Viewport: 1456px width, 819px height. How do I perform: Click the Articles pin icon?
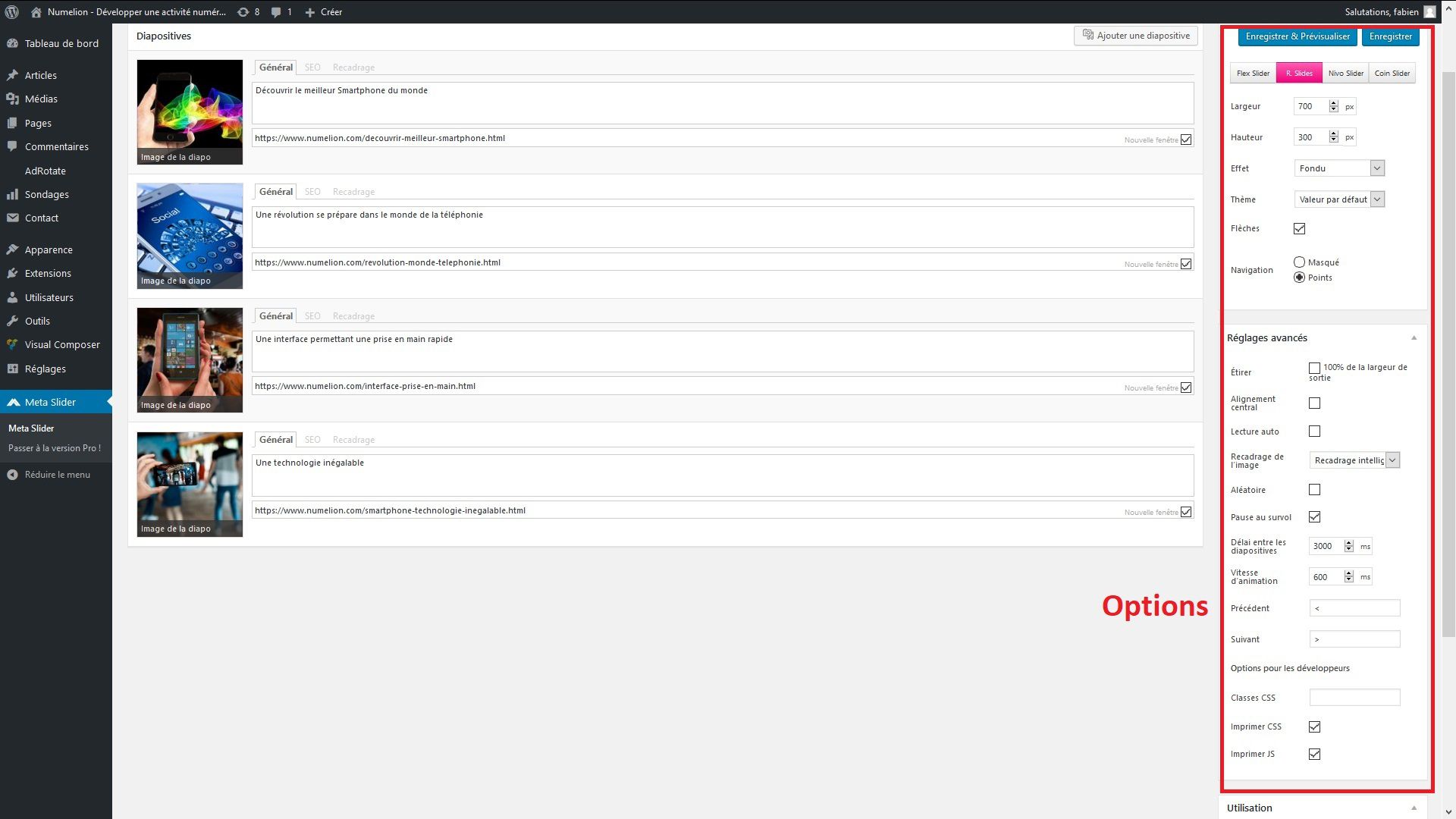[x=12, y=75]
